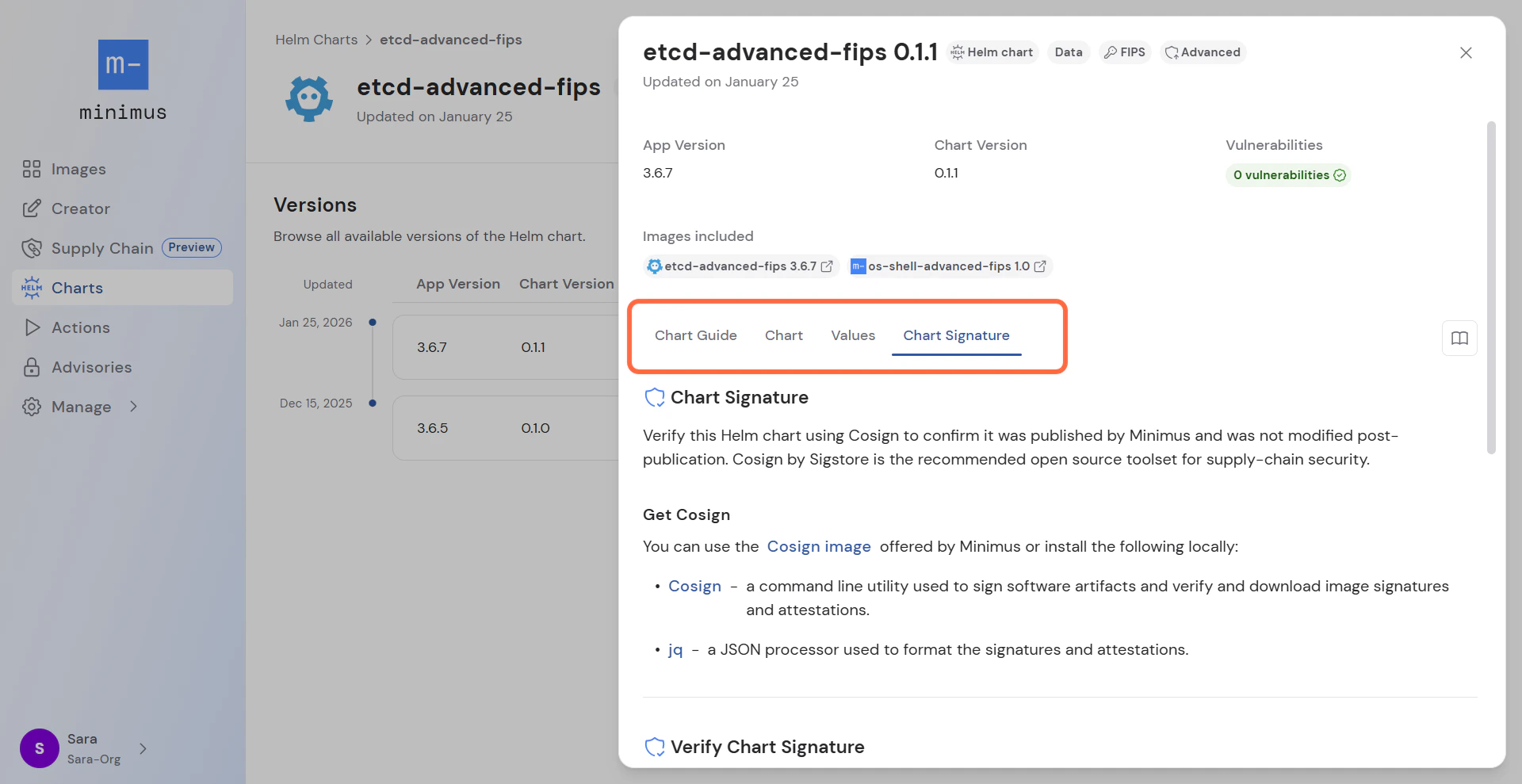Expand the Sara account menu chevron
1522x784 pixels.
tap(143, 748)
